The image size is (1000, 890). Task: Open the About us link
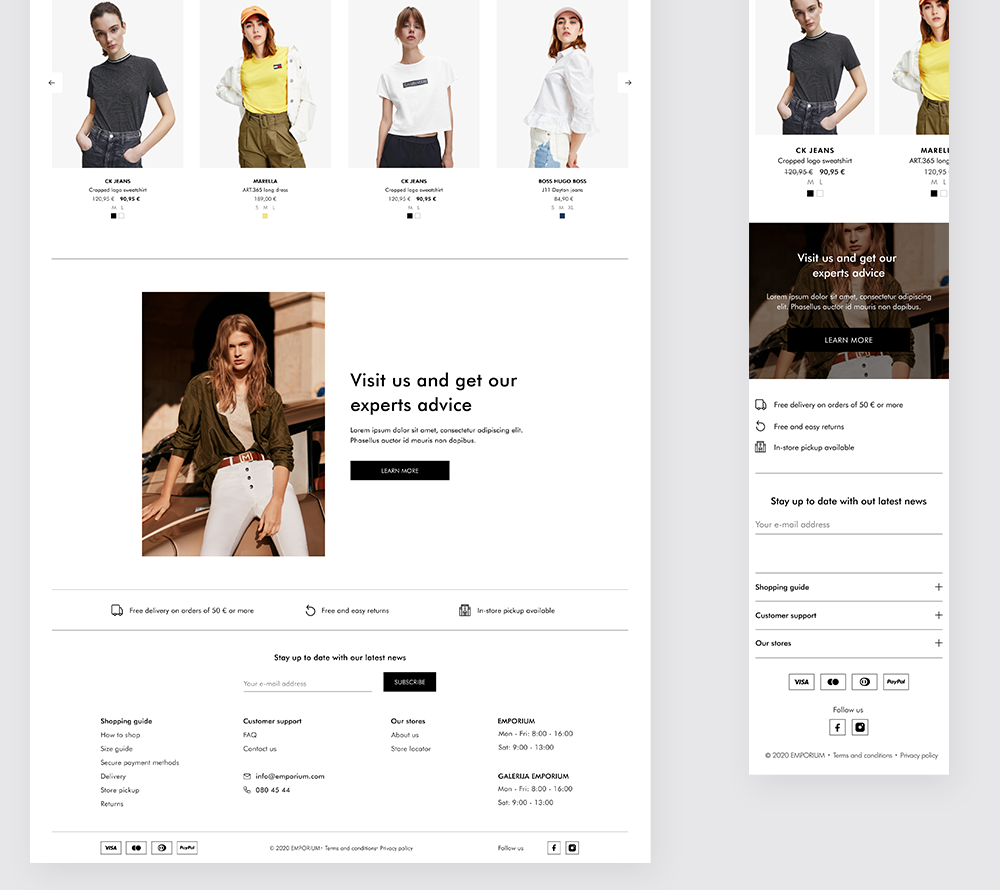pyautogui.click(x=405, y=735)
